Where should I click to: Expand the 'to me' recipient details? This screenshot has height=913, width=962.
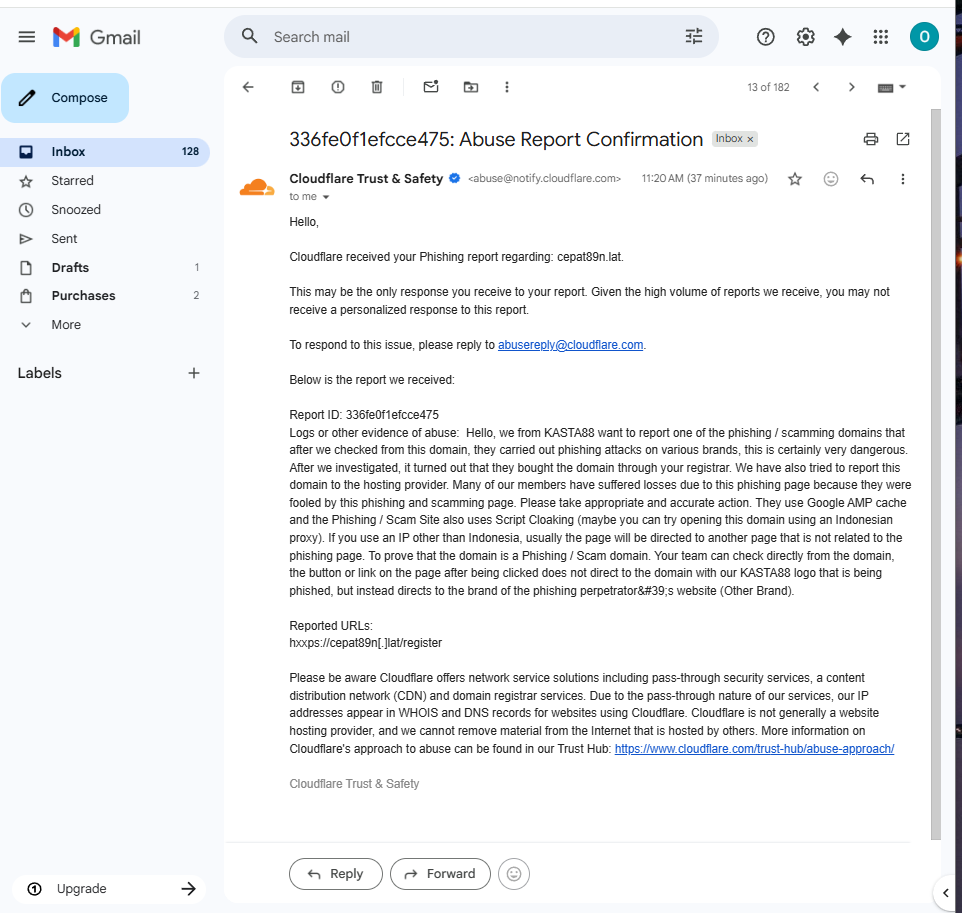tap(326, 197)
